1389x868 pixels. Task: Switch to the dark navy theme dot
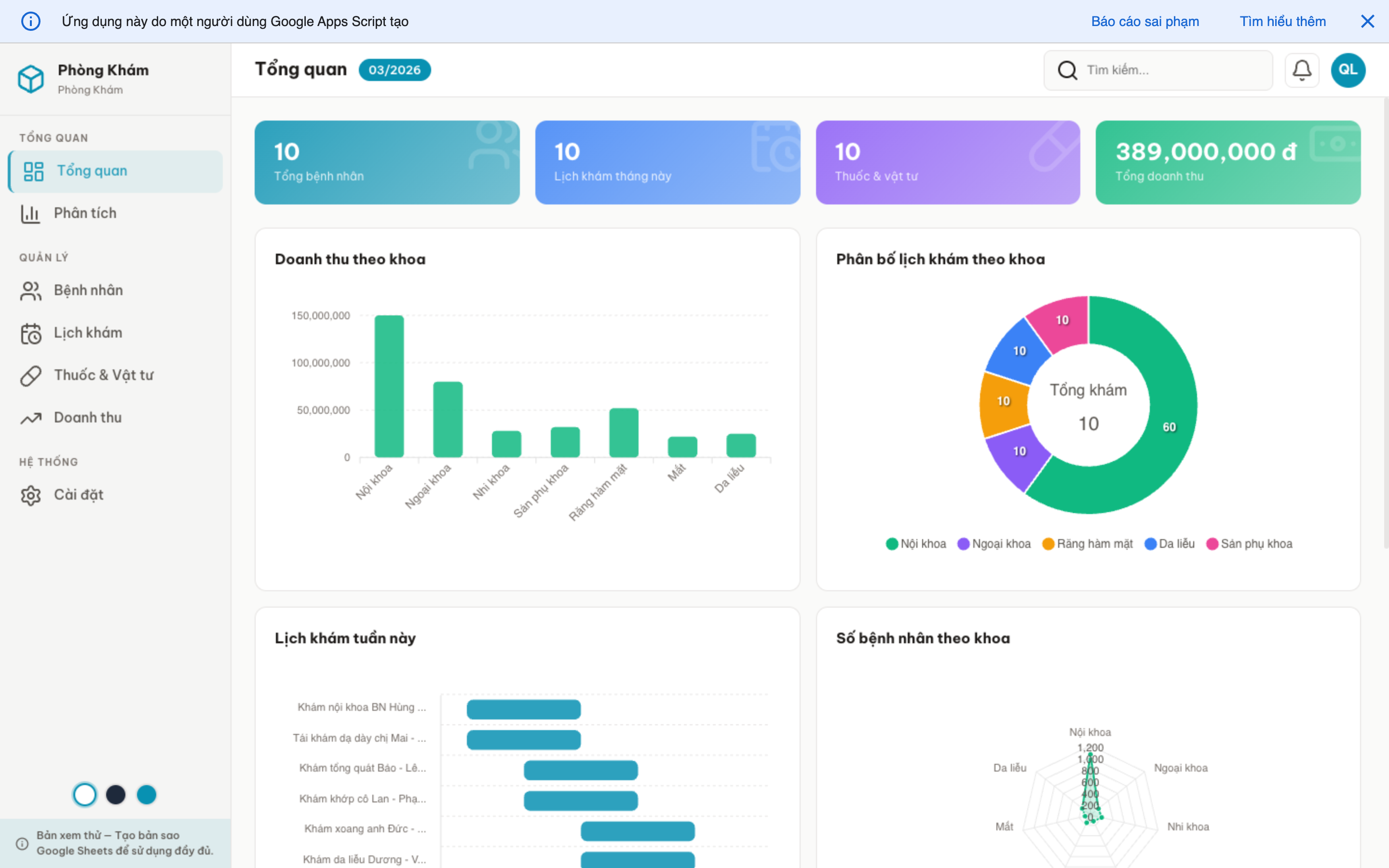click(116, 795)
